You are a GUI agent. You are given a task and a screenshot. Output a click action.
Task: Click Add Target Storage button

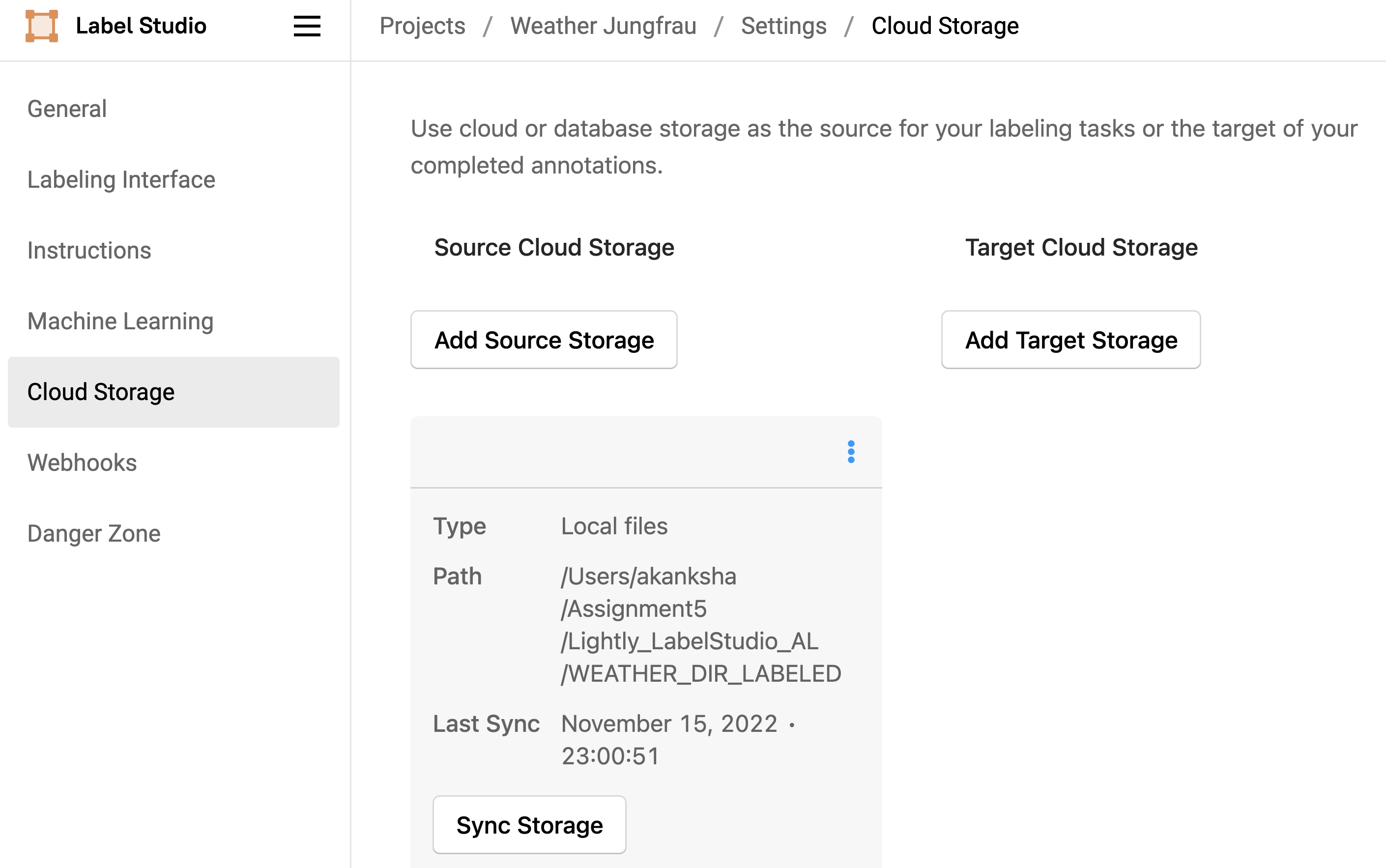(1070, 340)
